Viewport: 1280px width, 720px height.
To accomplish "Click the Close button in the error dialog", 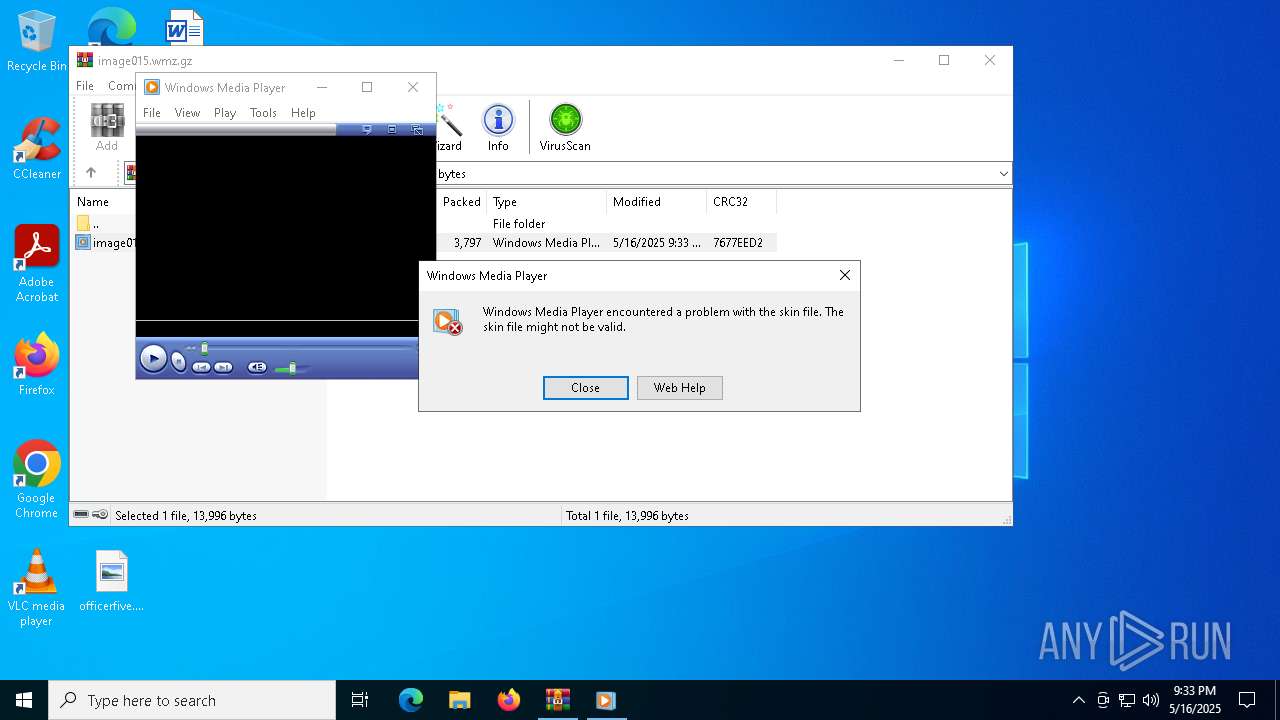I will click(x=586, y=388).
